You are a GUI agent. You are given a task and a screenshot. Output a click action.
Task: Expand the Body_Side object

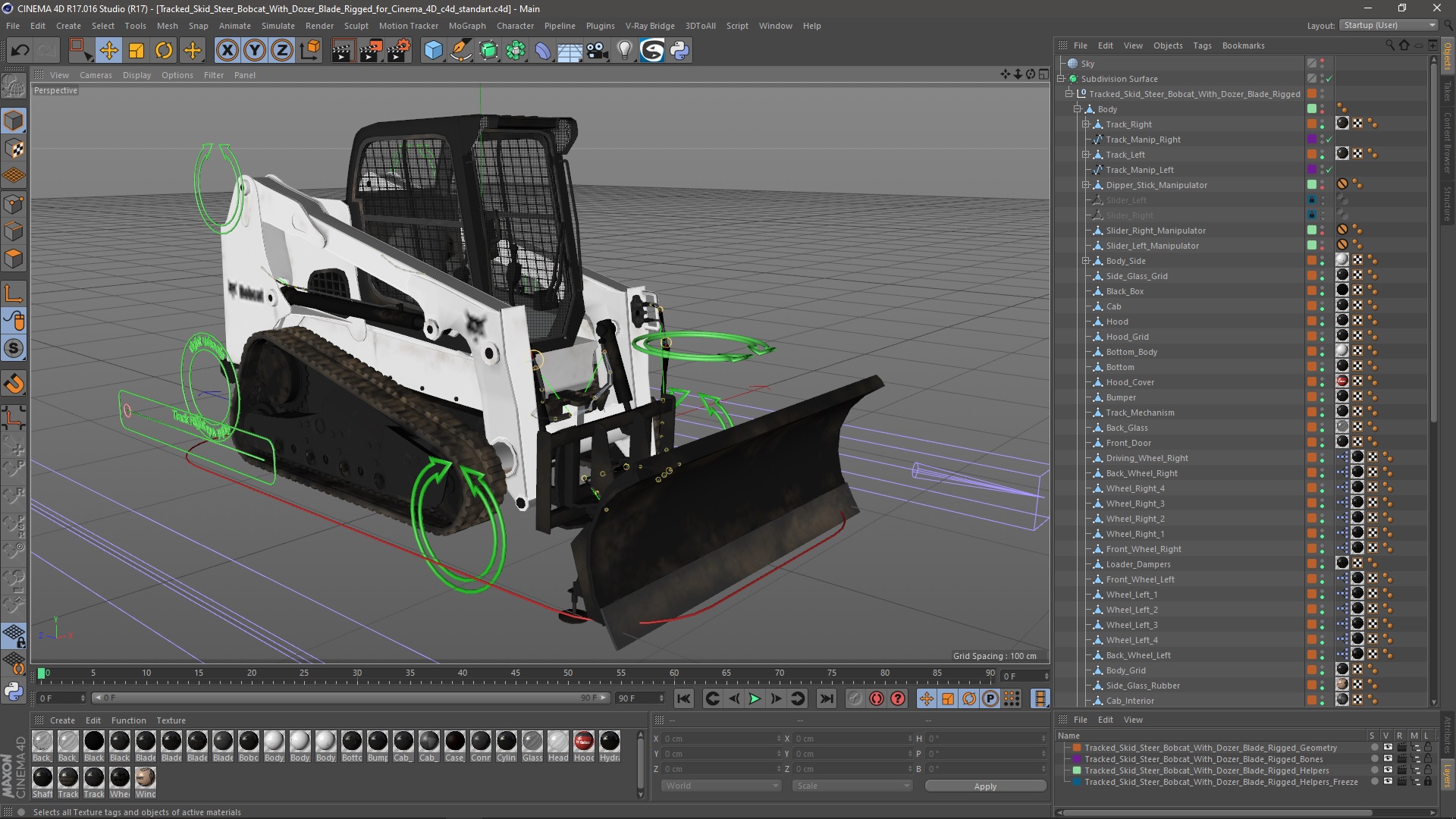tap(1086, 261)
